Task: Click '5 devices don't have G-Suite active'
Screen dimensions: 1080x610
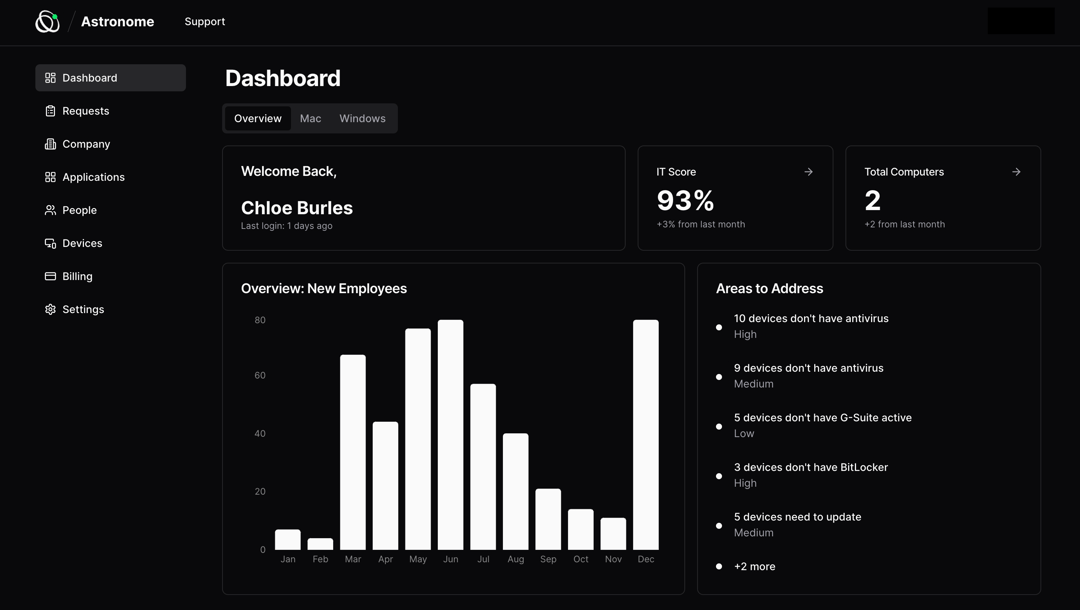Action: [x=822, y=418]
